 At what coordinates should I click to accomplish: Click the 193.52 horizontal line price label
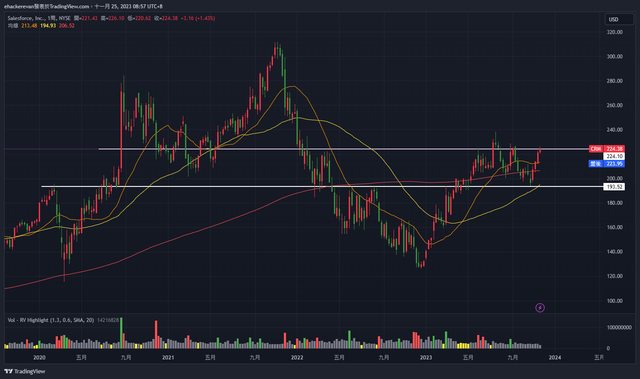[614, 186]
